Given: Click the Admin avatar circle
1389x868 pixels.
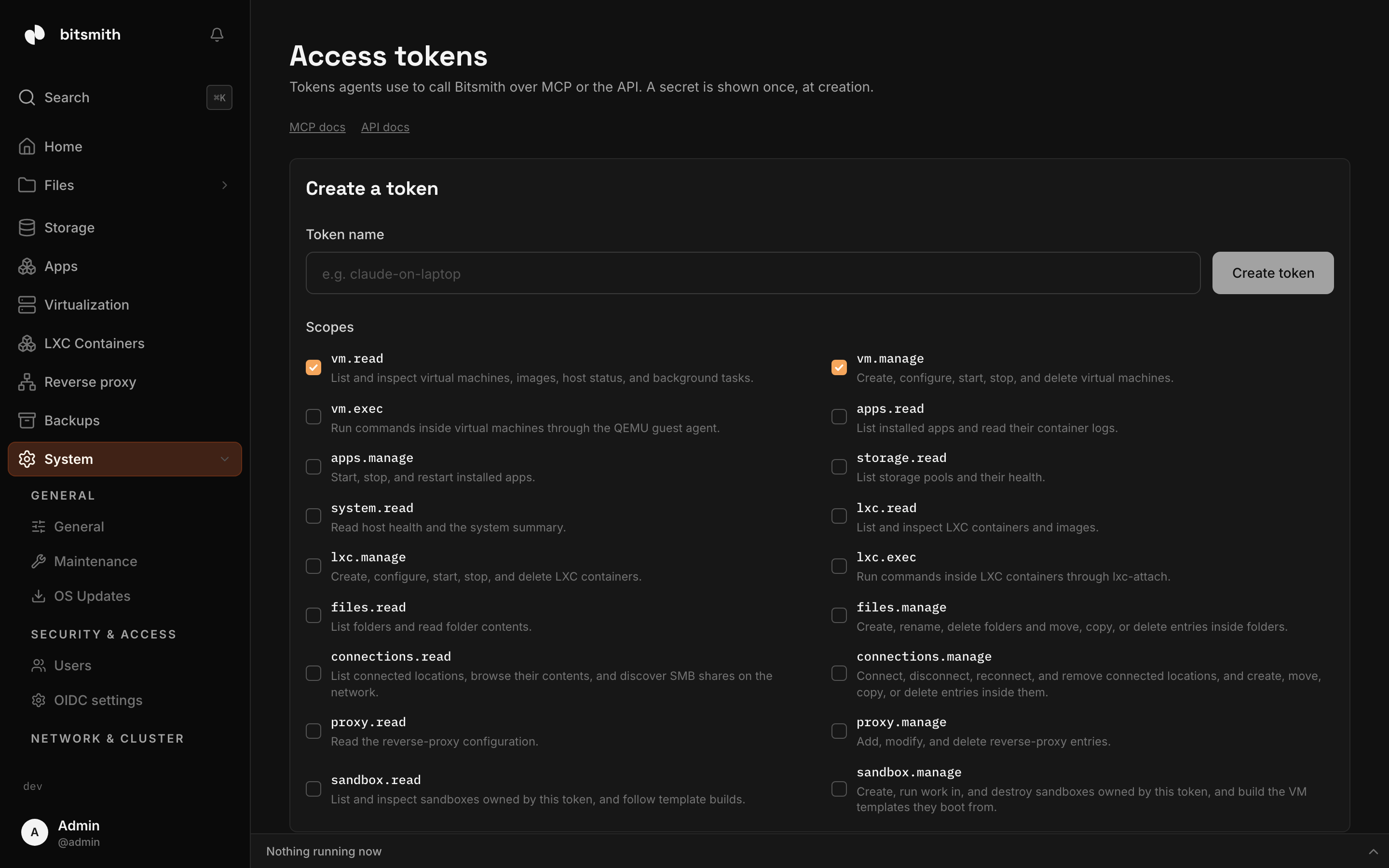Looking at the screenshot, I should (x=34, y=832).
